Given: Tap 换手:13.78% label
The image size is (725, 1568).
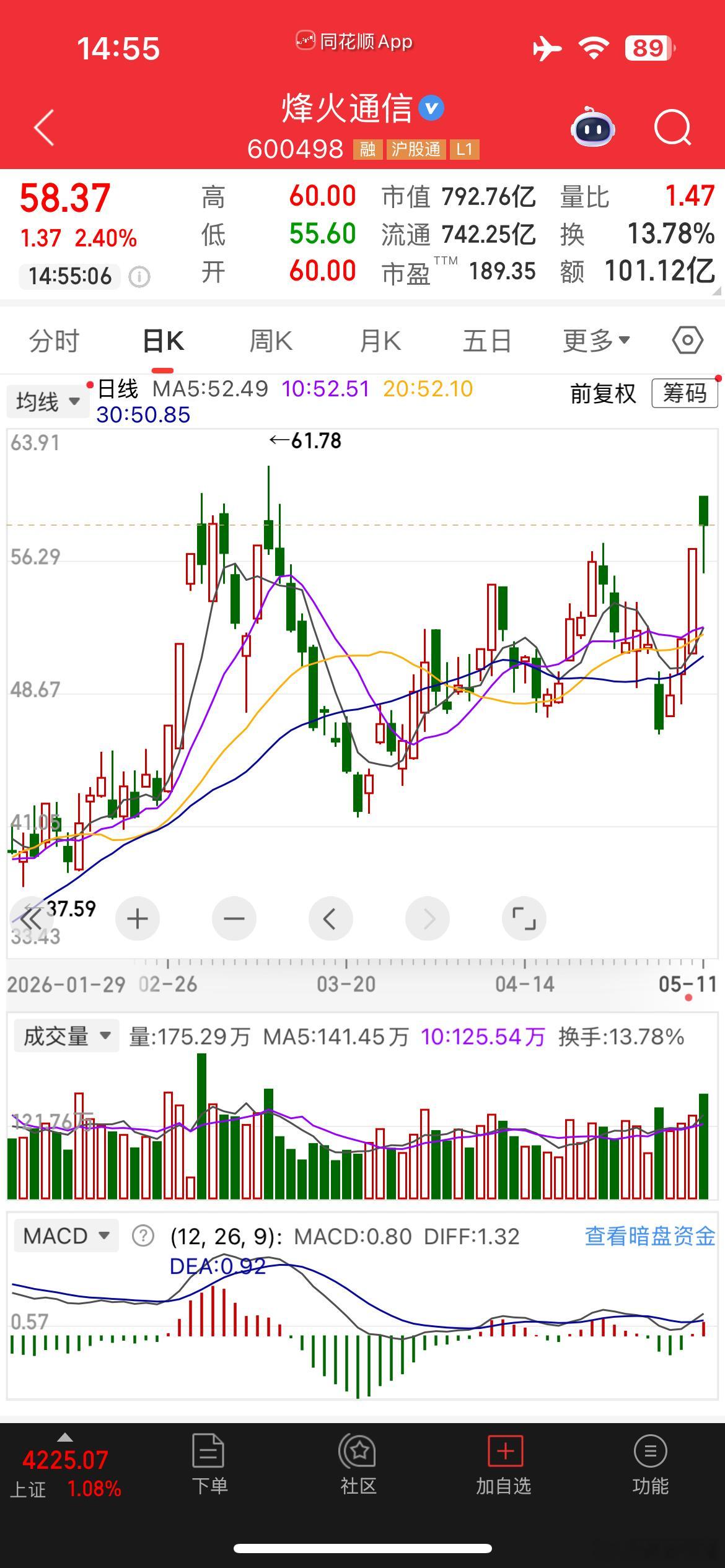Looking at the screenshot, I should (621, 1037).
